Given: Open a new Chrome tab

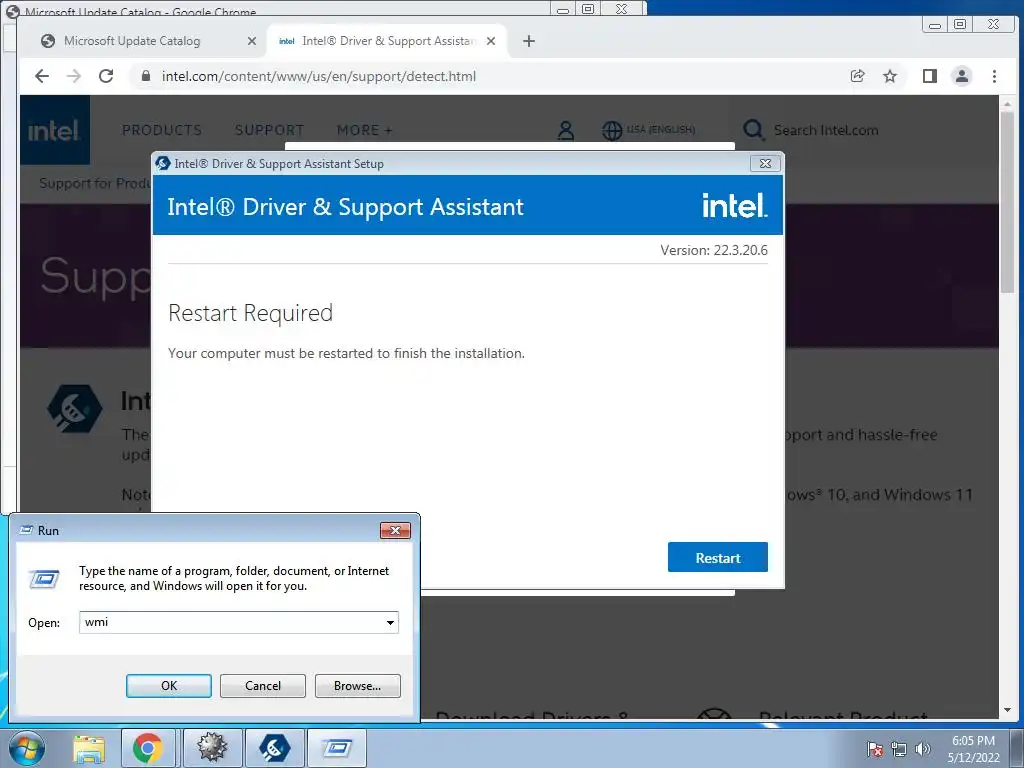Looking at the screenshot, I should [529, 41].
